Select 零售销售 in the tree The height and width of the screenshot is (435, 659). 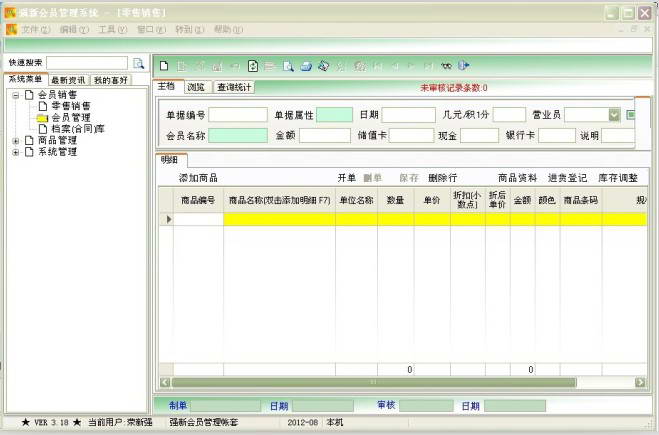[71, 106]
